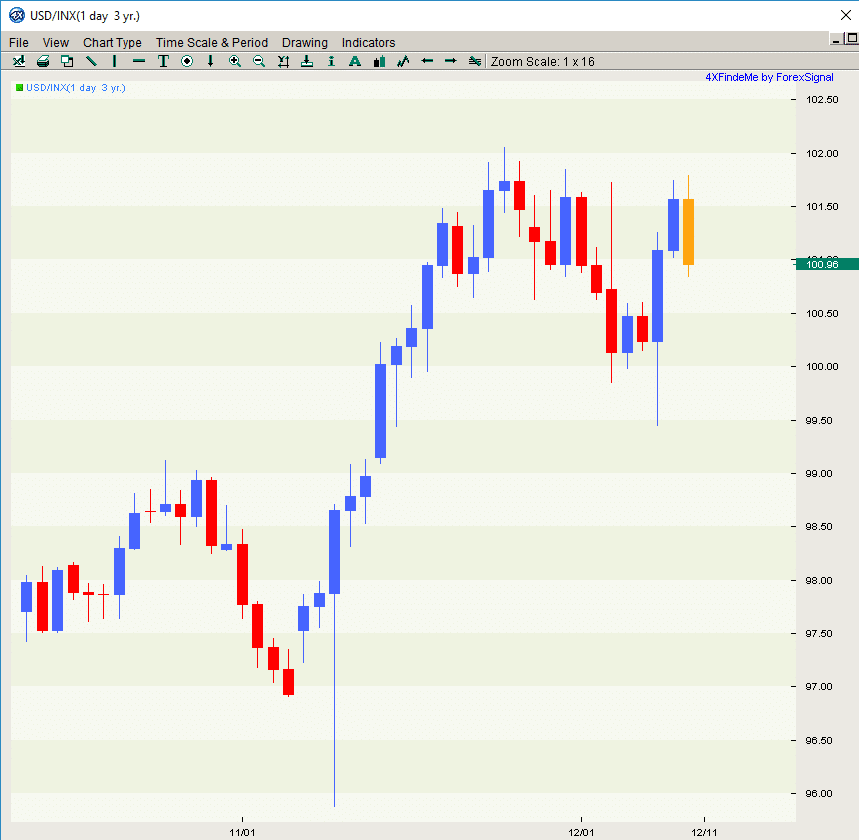The width and height of the screenshot is (859, 840).
Task: Restore the inner chart window
Action: [852, 38]
